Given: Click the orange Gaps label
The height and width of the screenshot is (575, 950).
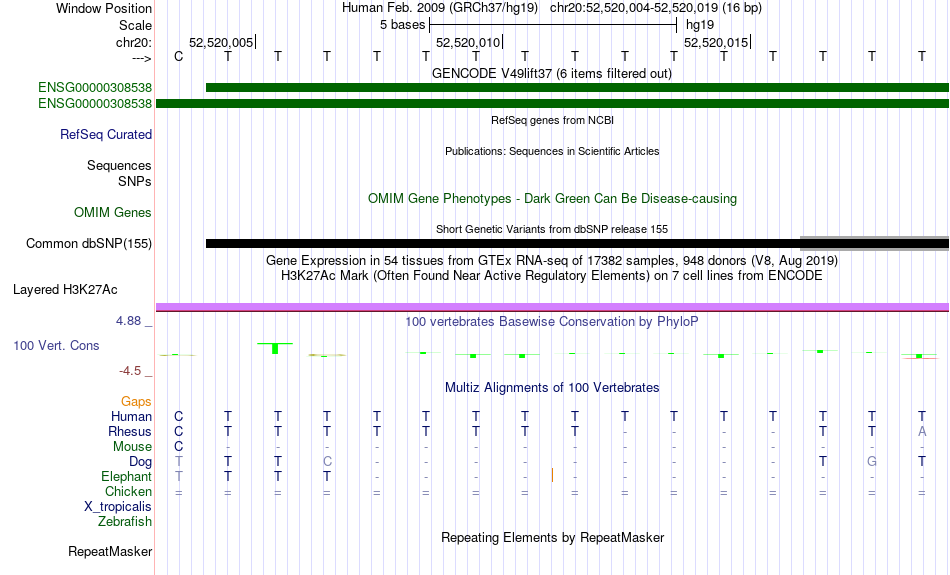Looking at the screenshot, I should tap(136, 401).
